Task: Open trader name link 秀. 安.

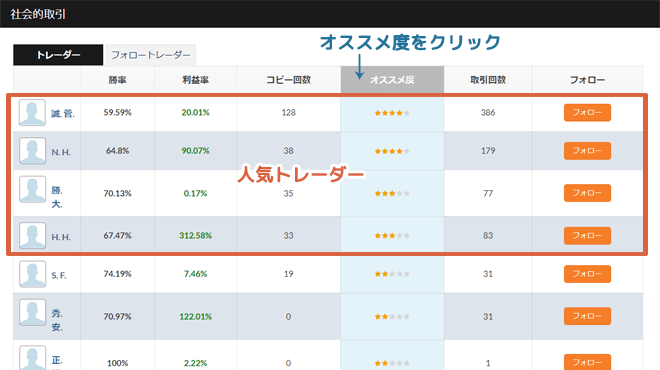Action: pos(57,320)
